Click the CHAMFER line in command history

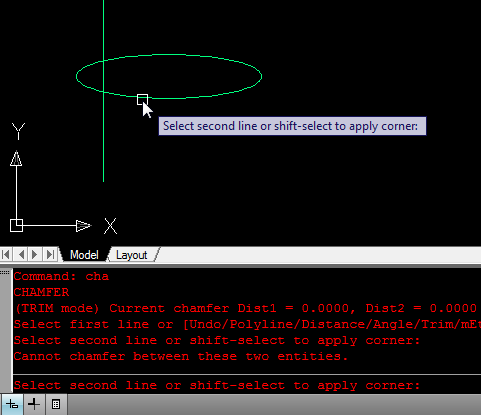click(x=41, y=292)
